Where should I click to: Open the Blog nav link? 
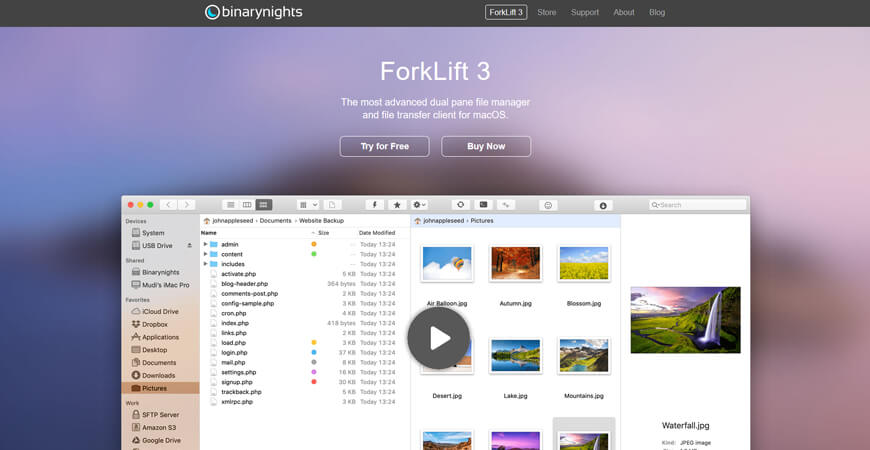click(657, 12)
